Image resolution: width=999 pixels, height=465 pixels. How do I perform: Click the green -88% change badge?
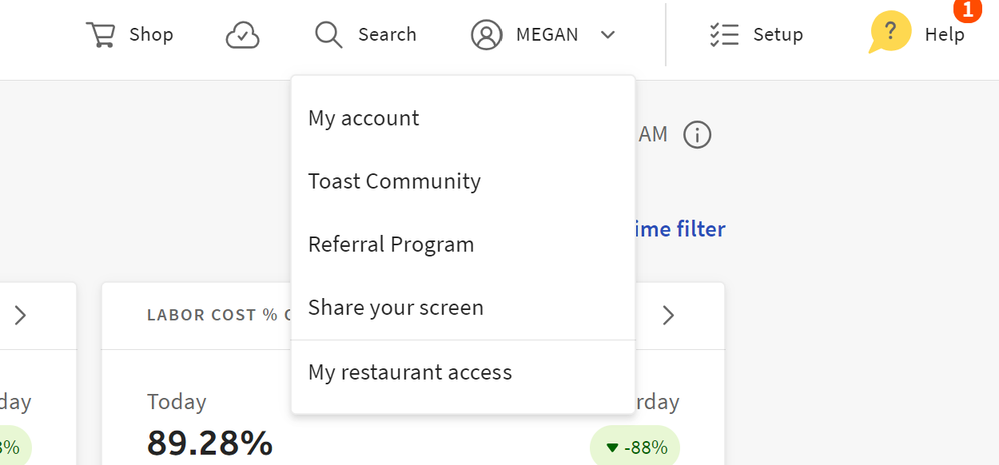coord(634,446)
